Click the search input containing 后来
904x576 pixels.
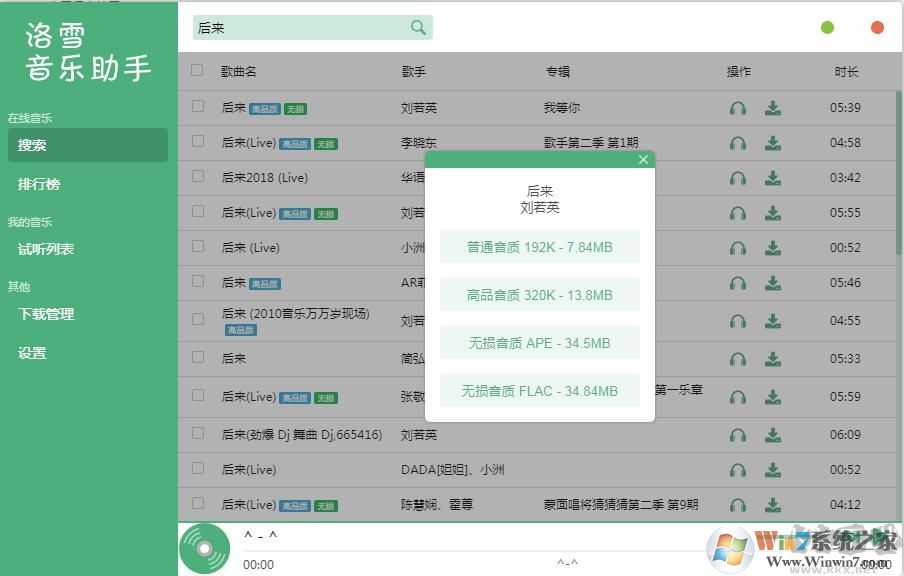click(x=300, y=28)
